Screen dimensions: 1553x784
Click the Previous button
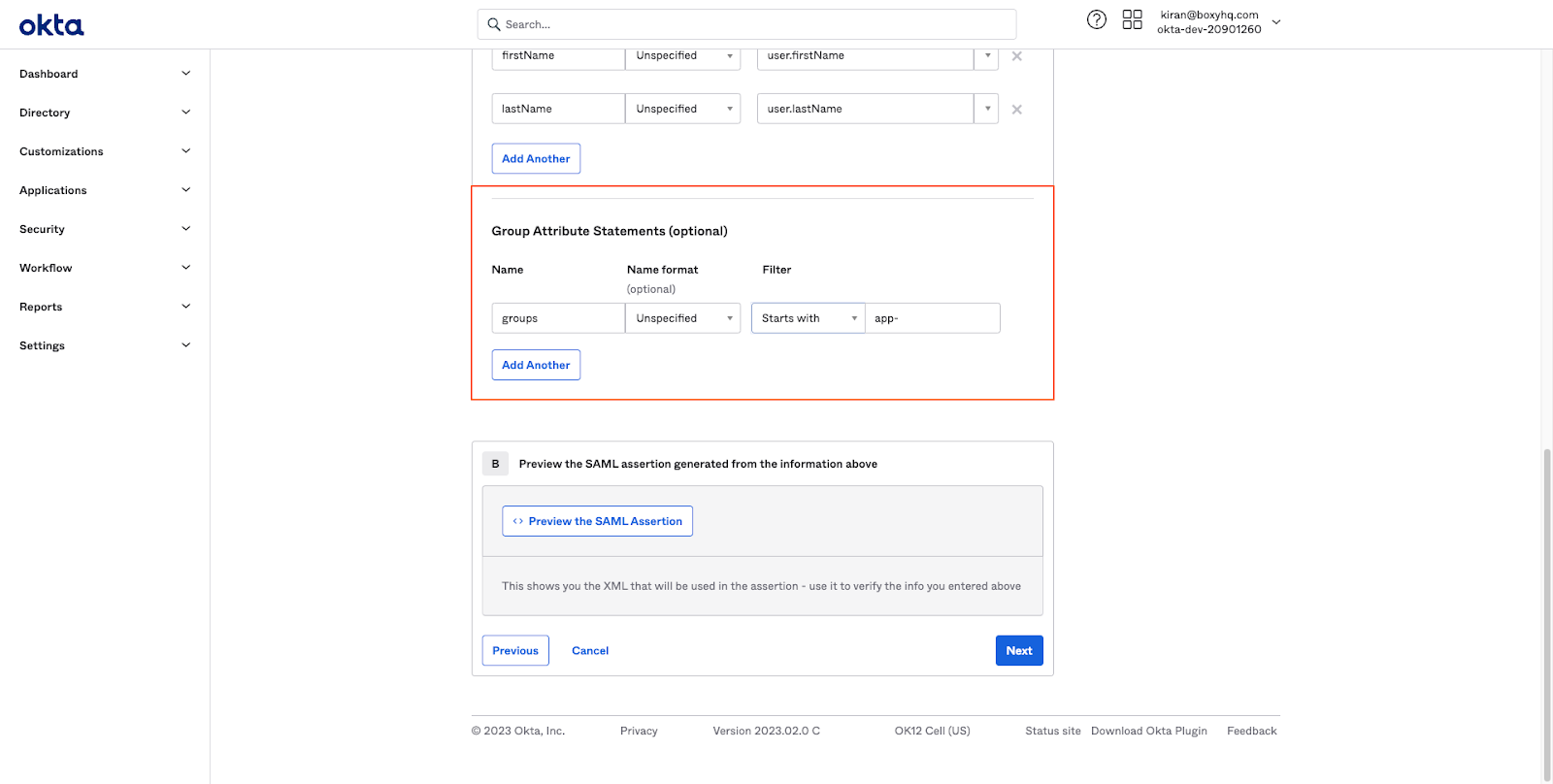(x=515, y=651)
